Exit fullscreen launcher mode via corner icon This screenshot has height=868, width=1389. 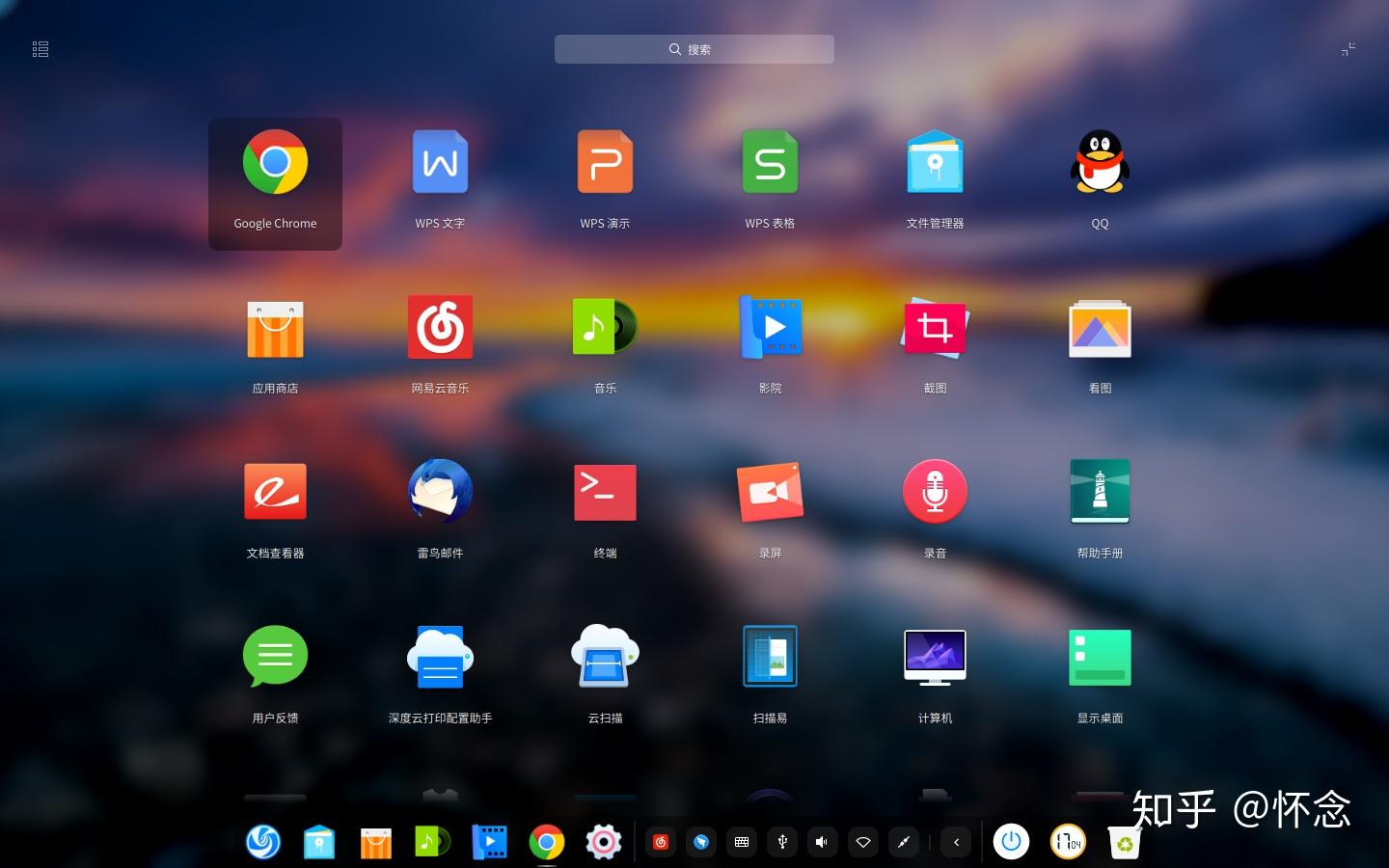tap(1348, 49)
